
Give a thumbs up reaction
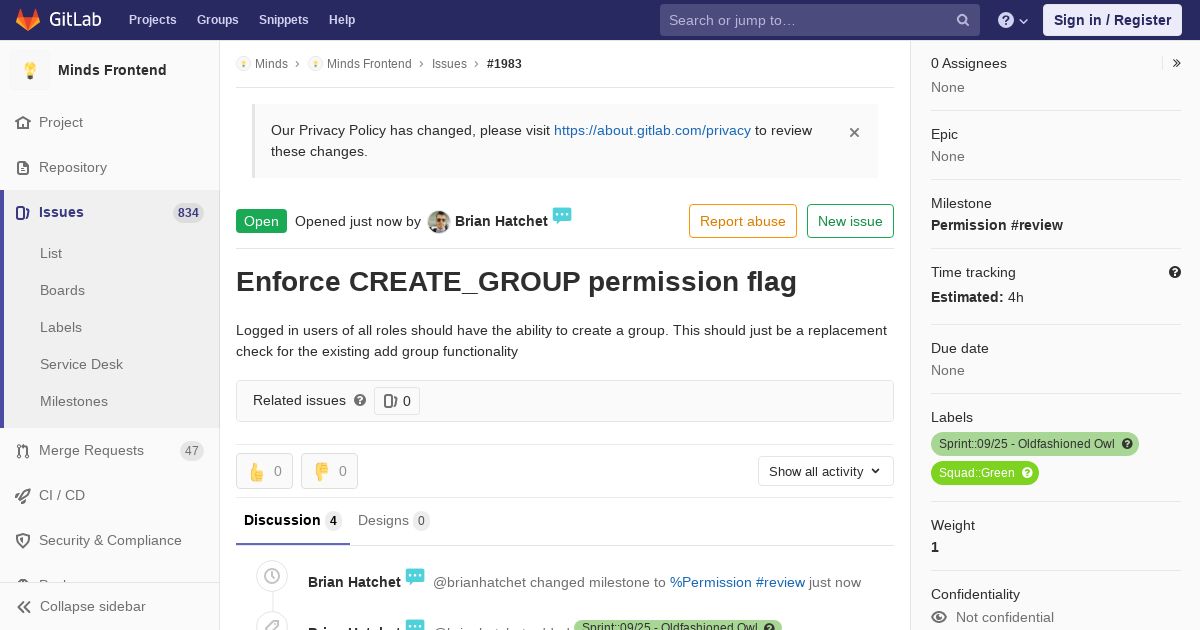click(264, 471)
